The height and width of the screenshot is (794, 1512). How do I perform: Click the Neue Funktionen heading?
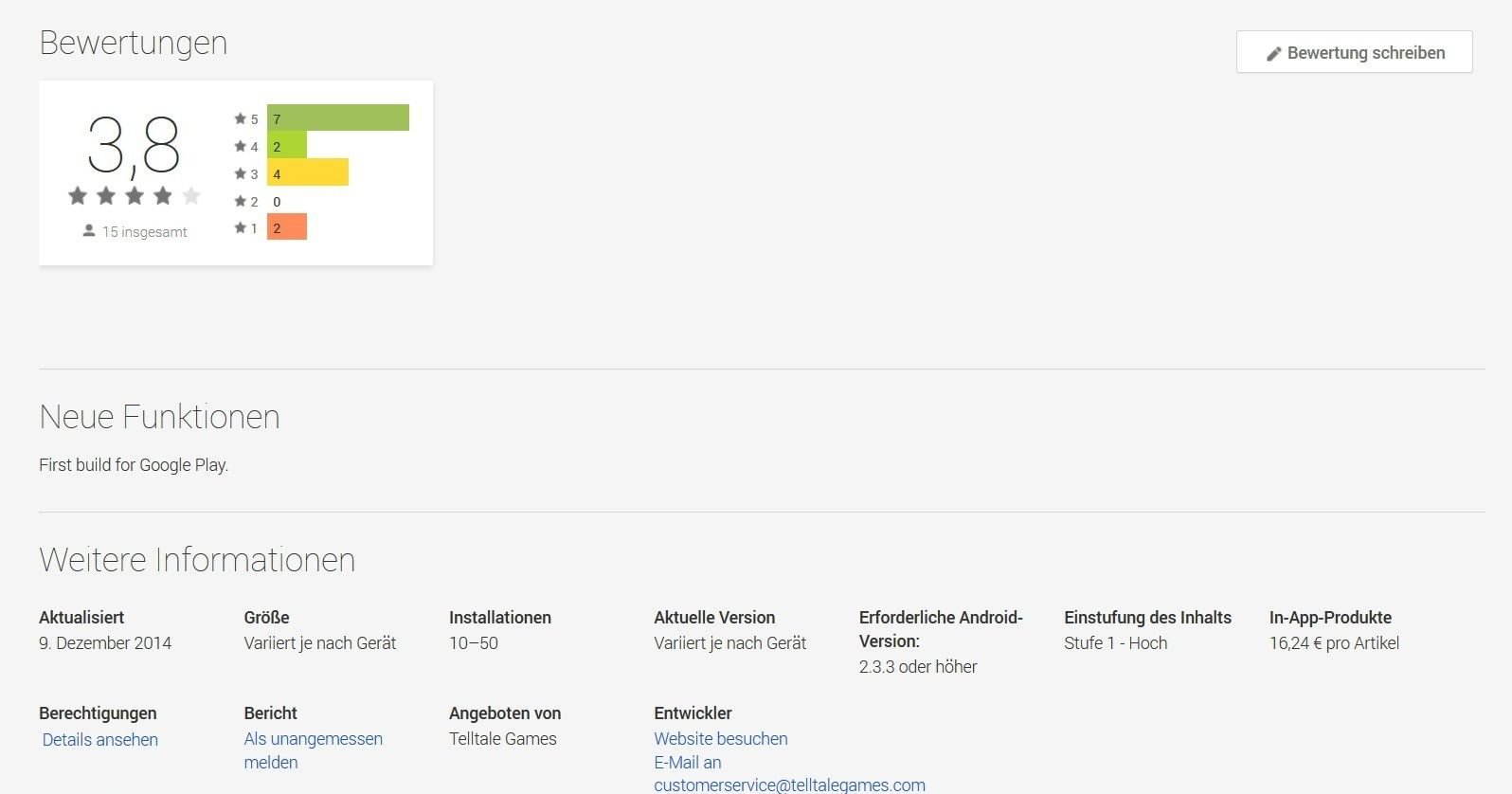pos(159,417)
